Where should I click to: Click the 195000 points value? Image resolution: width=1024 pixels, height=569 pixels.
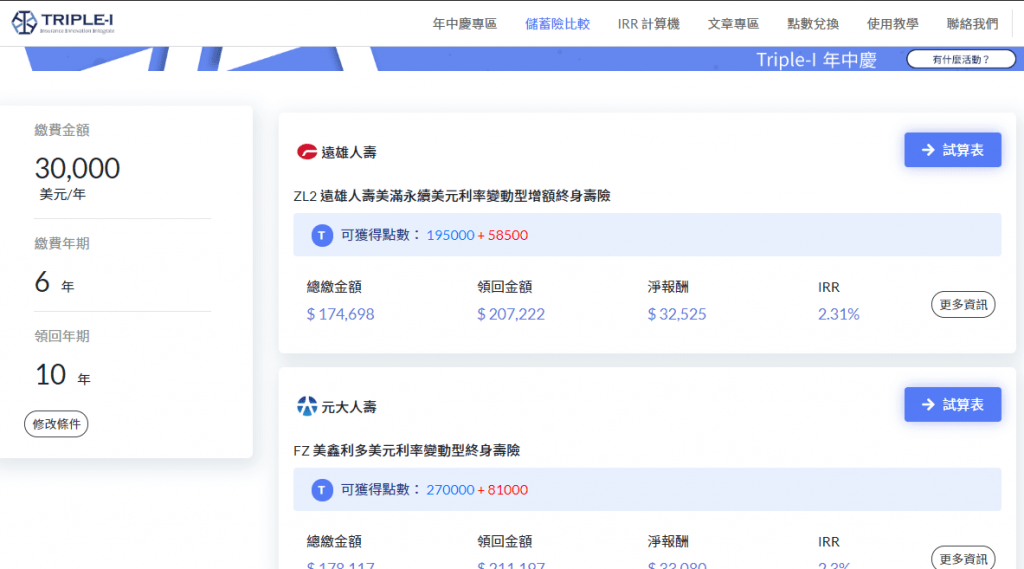pyautogui.click(x=451, y=235)
